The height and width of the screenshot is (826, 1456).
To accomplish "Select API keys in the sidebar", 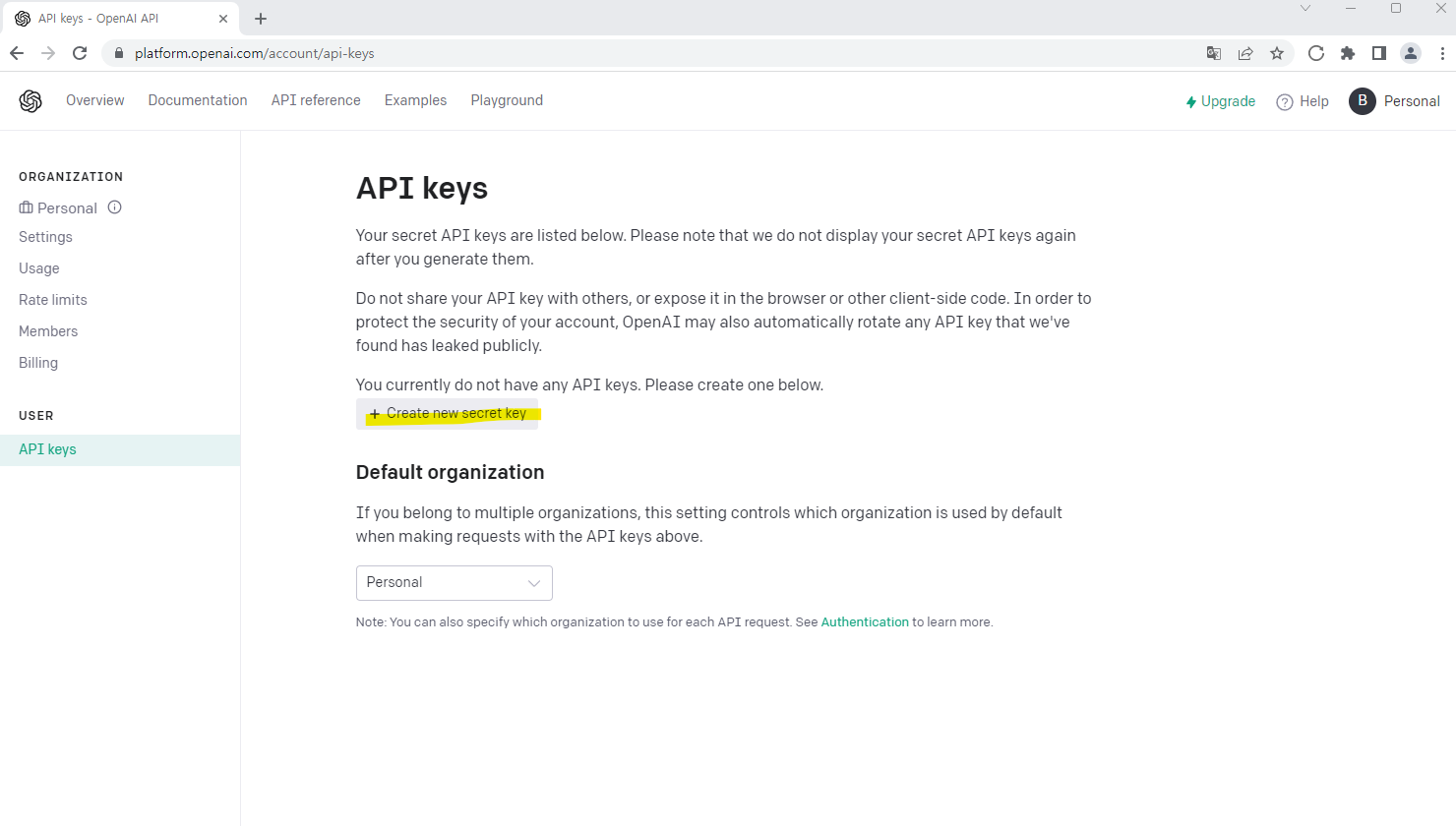I will (x=120, y=449).
